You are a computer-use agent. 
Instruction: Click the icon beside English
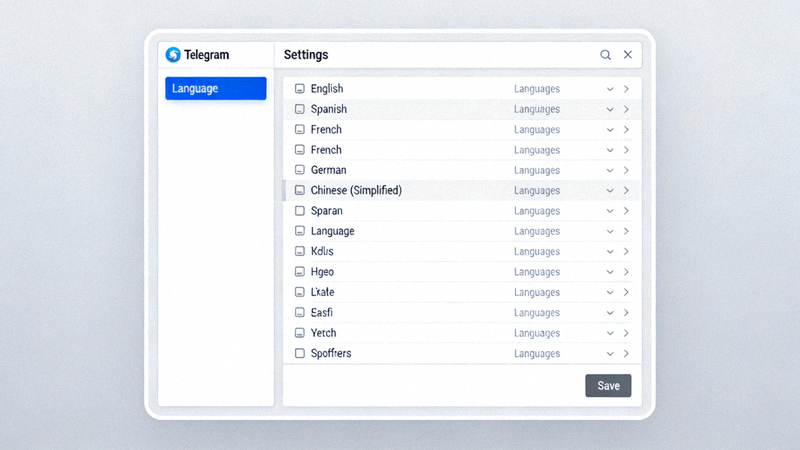pyautogui.click(x=300, y=89)
